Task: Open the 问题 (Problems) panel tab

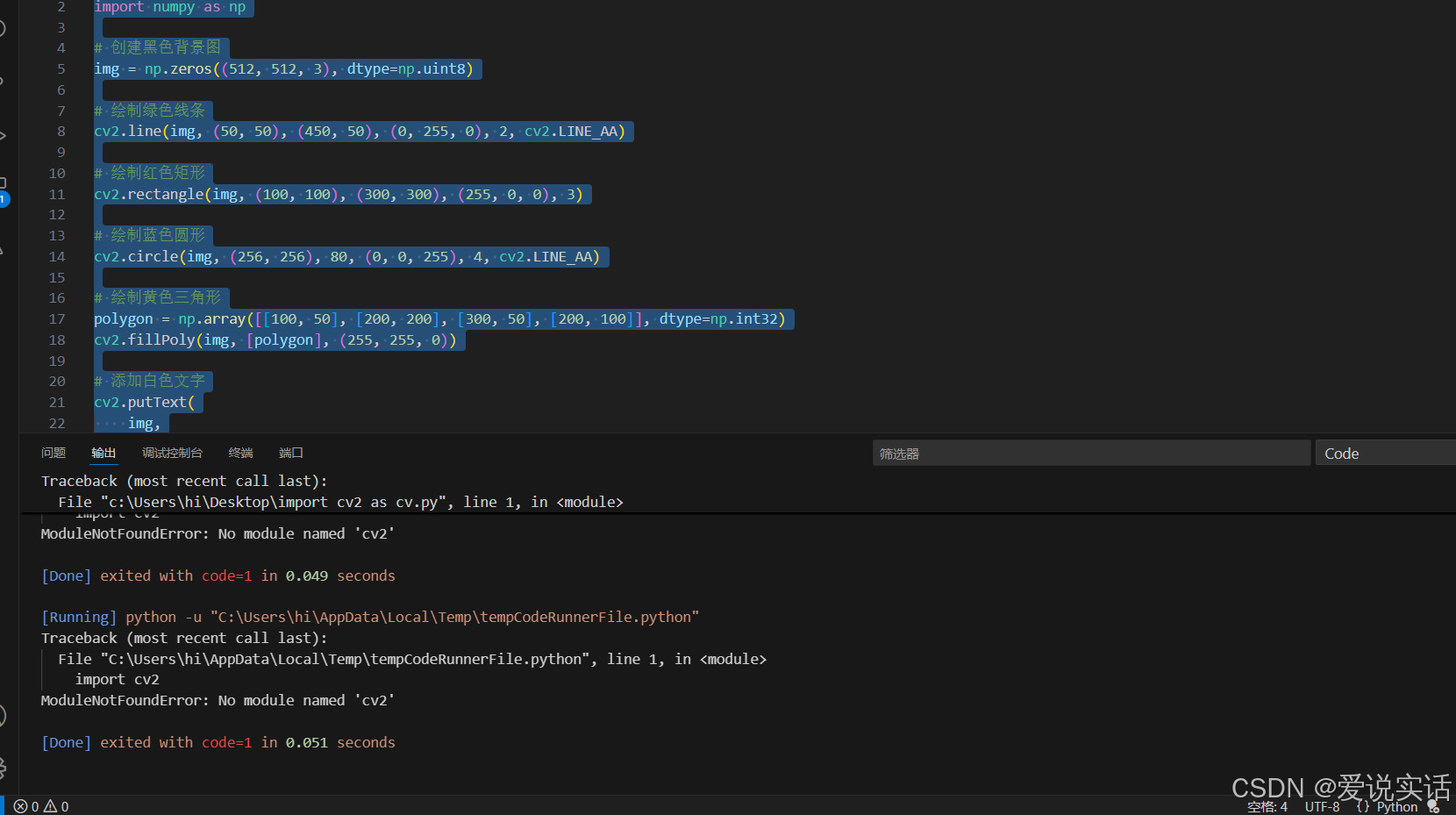Action: tap(53, 453)
